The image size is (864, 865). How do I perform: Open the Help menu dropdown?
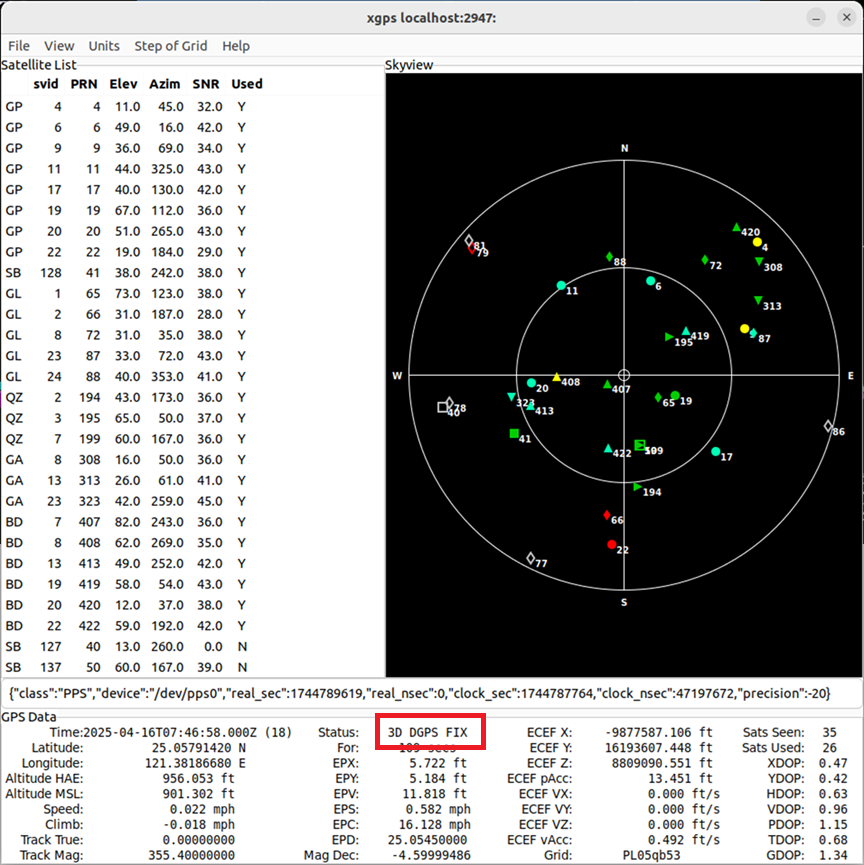pos(236,46)
